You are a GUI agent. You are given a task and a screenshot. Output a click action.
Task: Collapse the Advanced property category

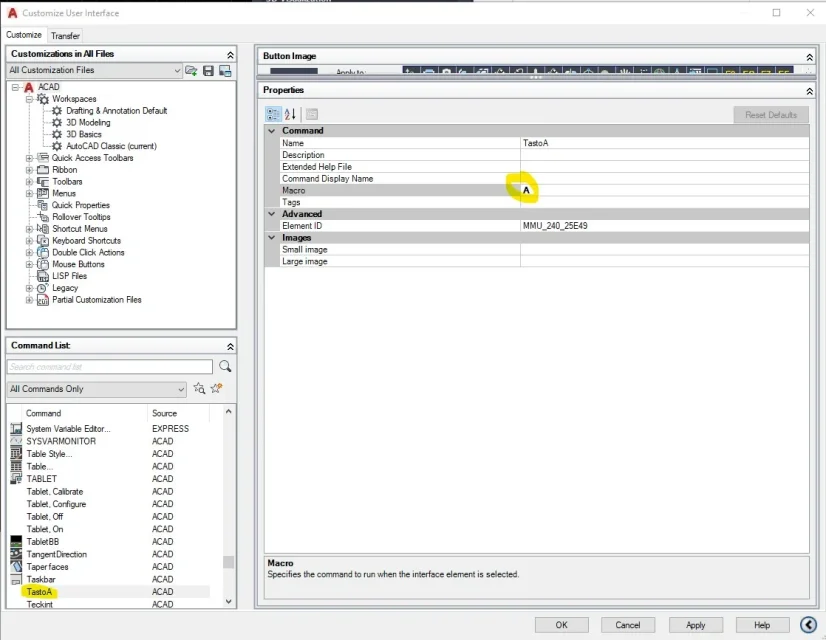[272, 214]
